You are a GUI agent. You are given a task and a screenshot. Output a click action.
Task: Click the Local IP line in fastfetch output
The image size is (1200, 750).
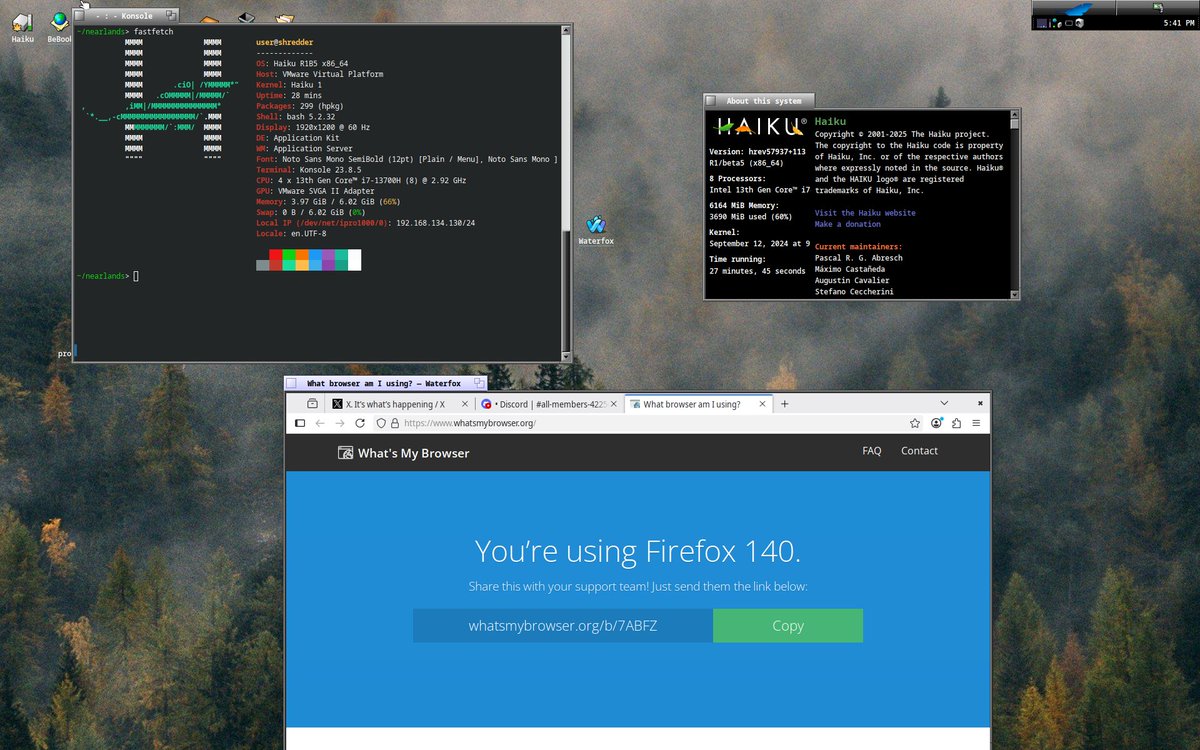point(365,223)
